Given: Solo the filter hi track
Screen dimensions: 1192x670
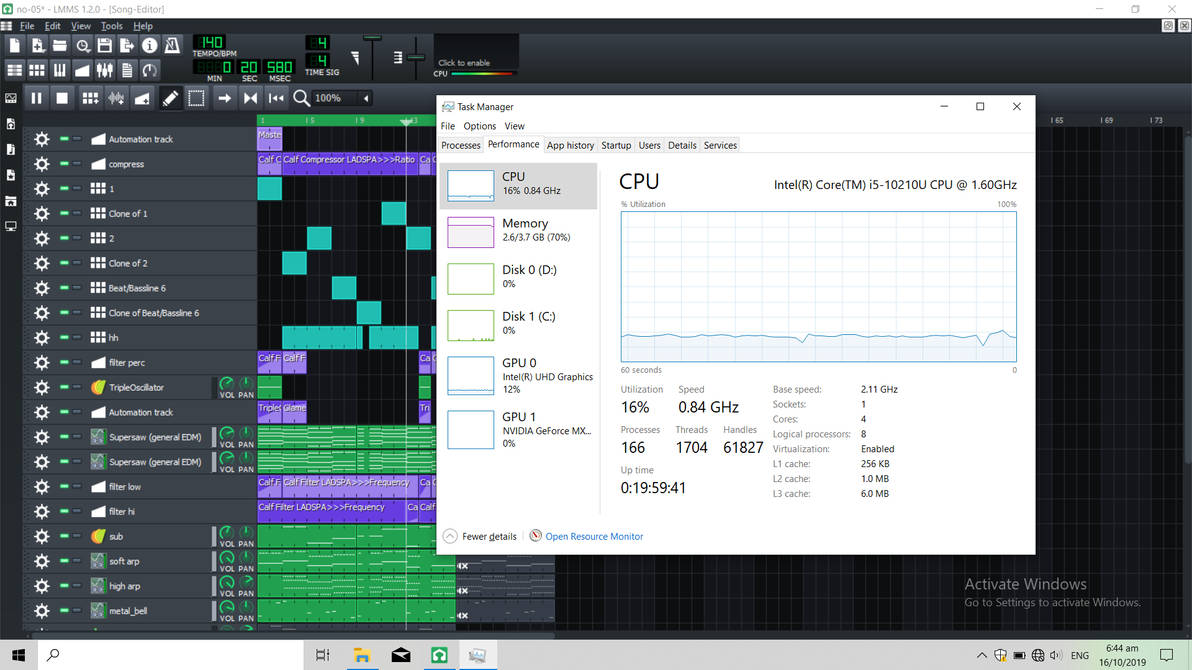Looking at the screenshot, I should pos(77,512).
